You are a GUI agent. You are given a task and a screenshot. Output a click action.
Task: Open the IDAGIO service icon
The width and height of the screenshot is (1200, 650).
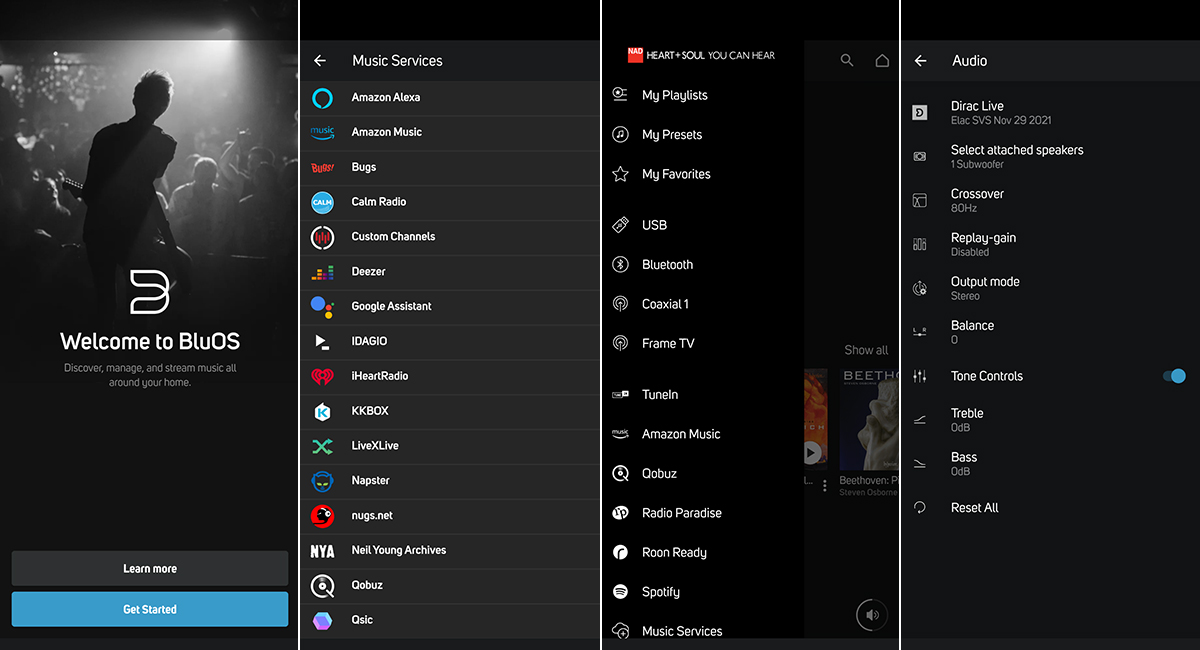(x=322, y=342)
